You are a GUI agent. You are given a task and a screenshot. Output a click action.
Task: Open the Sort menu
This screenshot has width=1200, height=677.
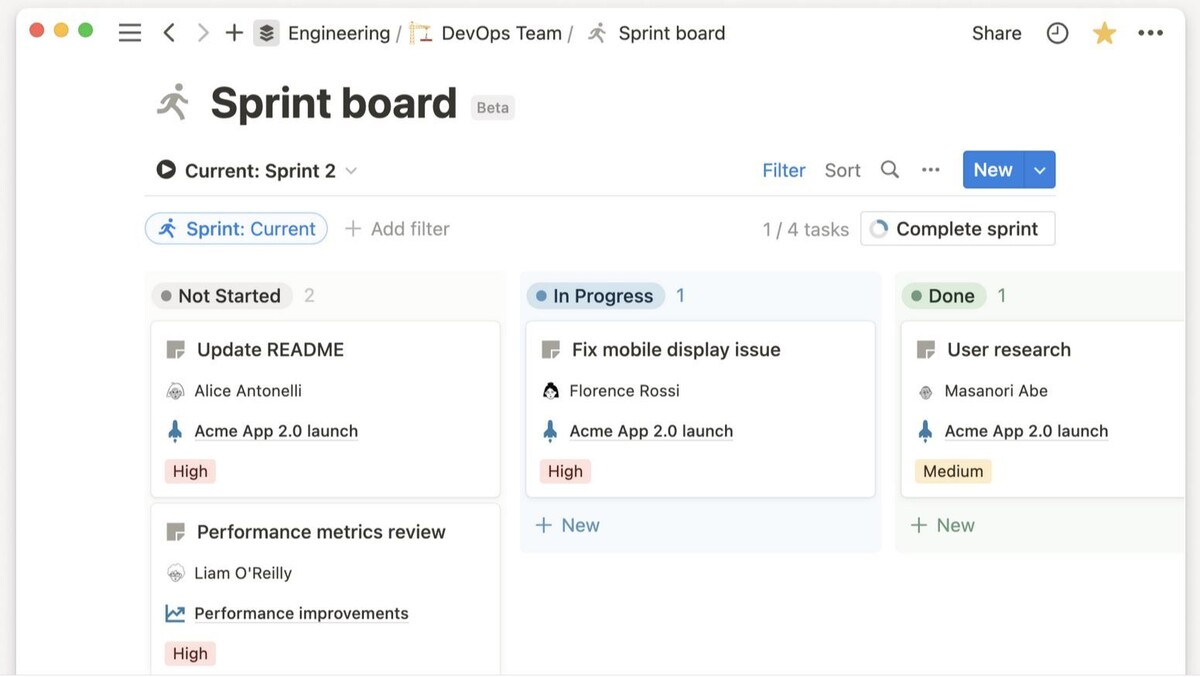pos(842,170)
